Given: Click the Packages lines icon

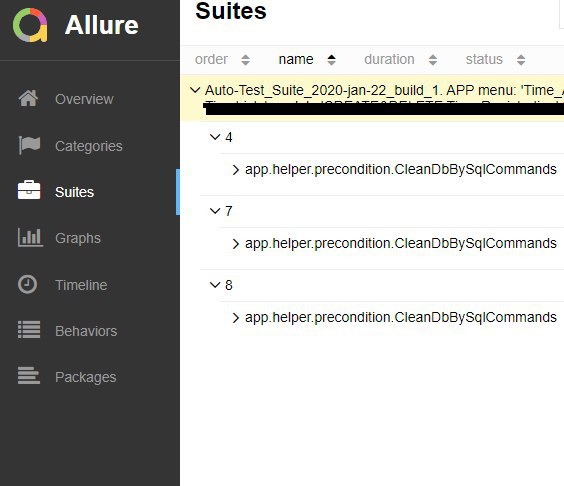Looking at the screenshot, I should [x=29, y=376].
